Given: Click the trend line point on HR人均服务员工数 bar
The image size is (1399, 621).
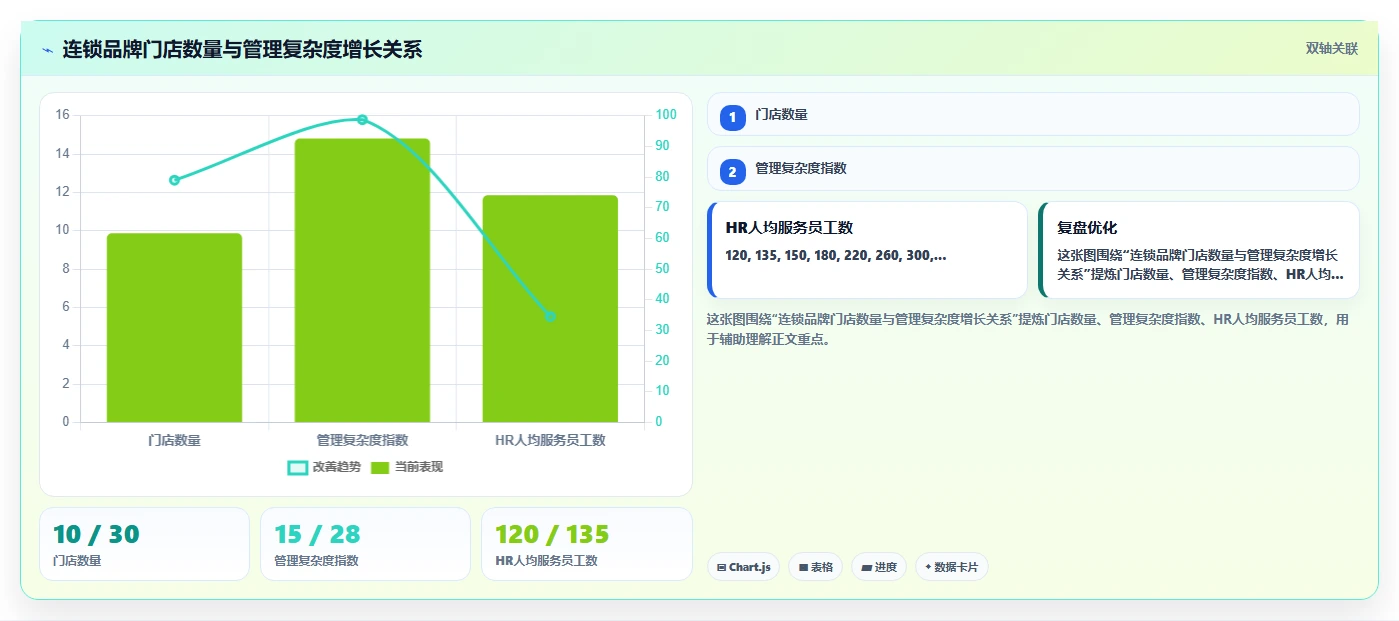Looking at the screenshot, I should pyautogui.click(x=550, y=316).
